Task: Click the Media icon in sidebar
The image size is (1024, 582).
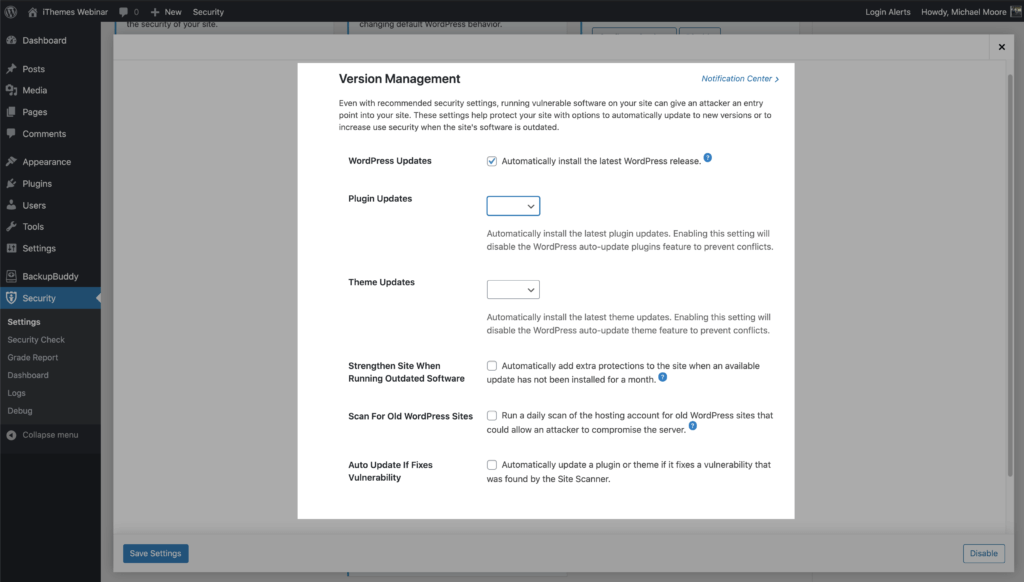Action: (x=11, y=90)
